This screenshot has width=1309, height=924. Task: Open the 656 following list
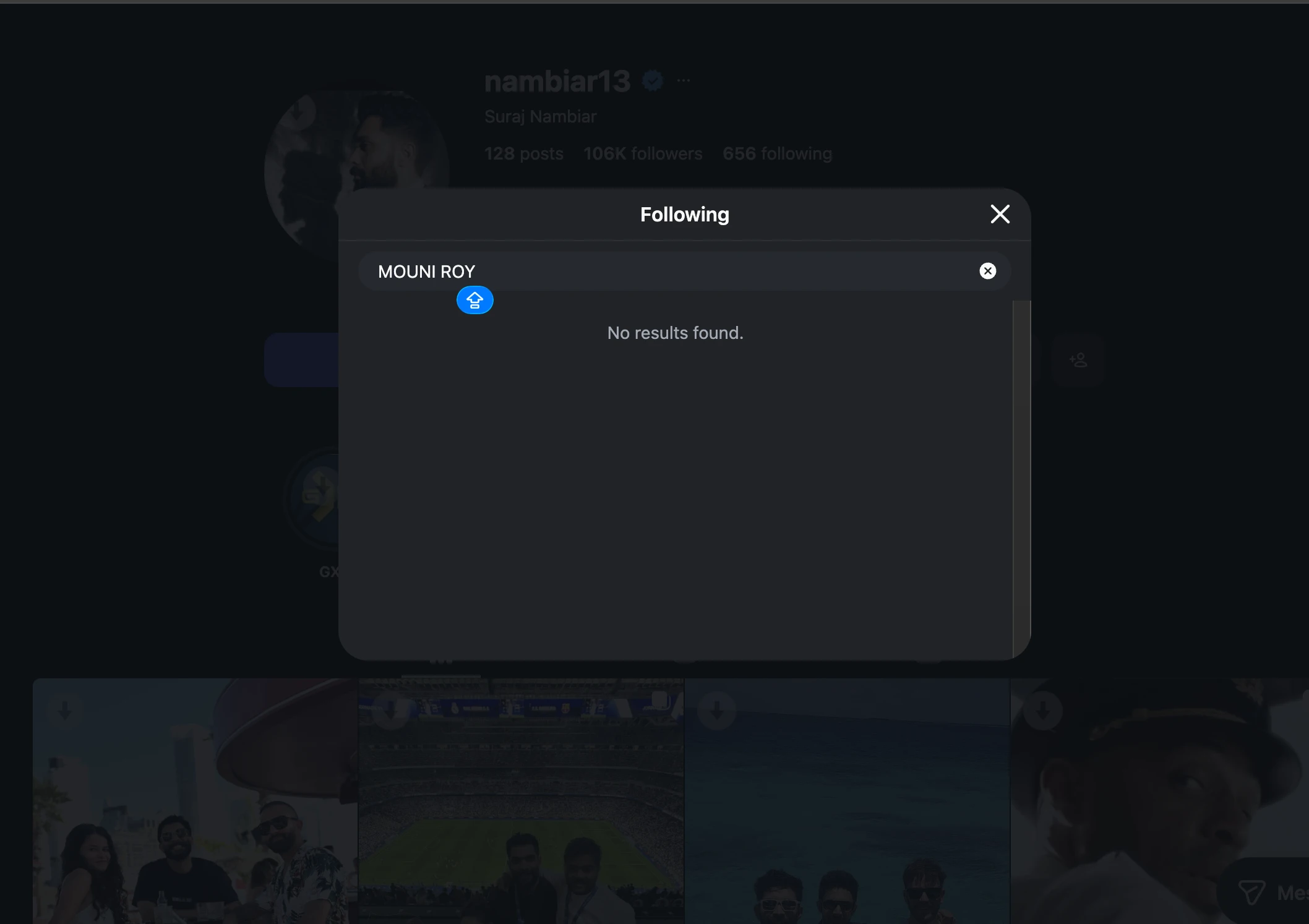coord(778,153)
